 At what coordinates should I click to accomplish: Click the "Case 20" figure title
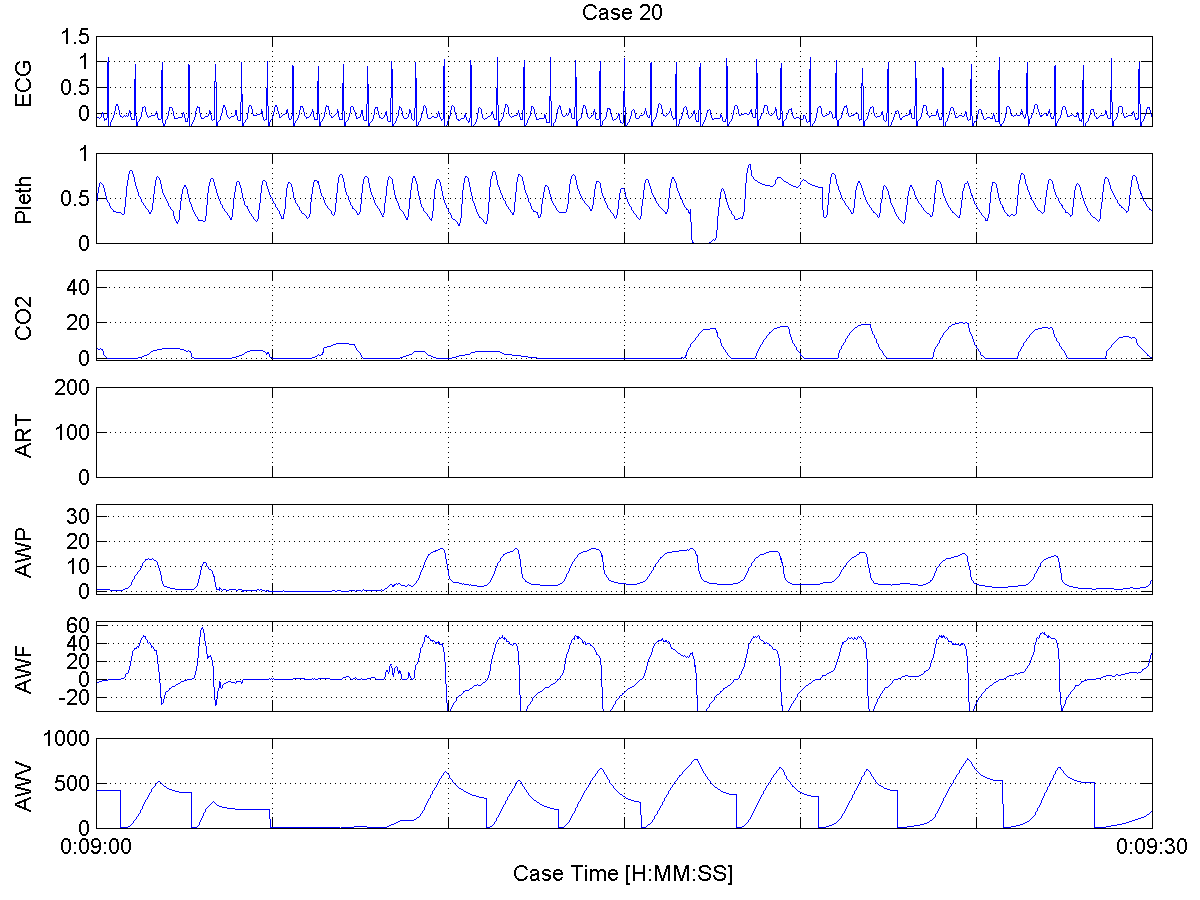point(623,13)
